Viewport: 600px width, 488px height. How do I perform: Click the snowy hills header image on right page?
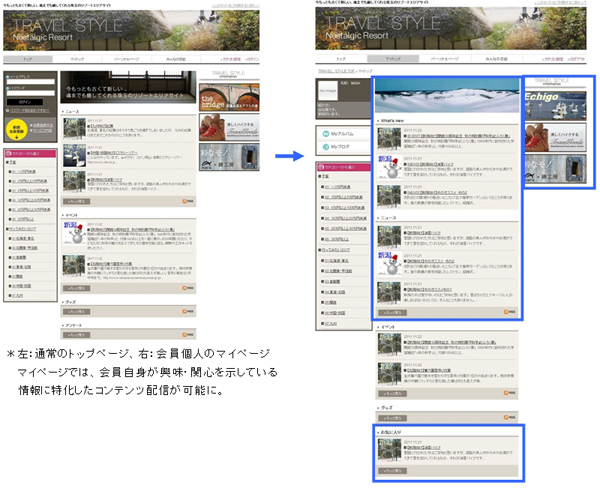447,95
